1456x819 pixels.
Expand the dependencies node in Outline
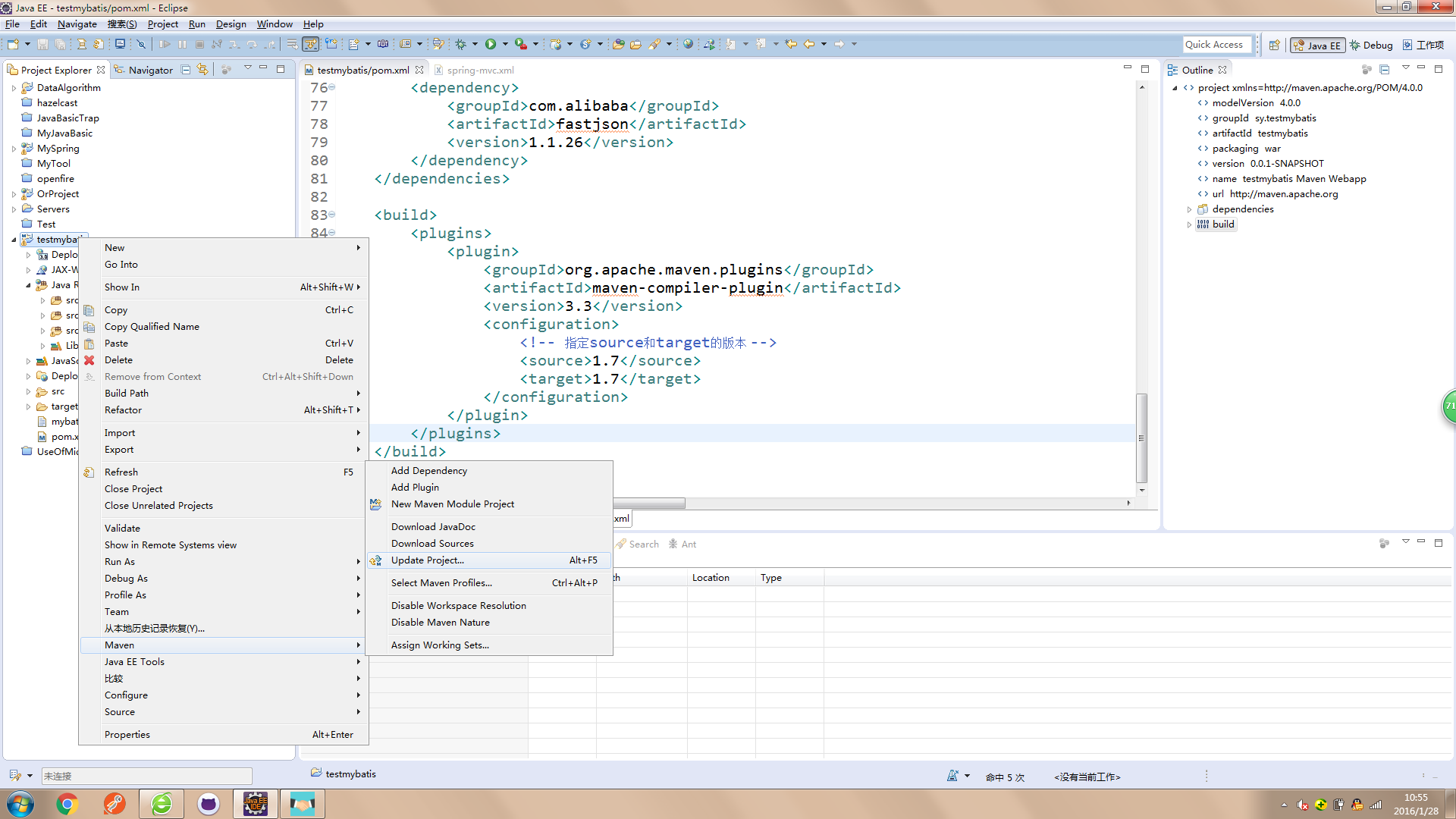pyautogui.click(x=1189, y=209)
